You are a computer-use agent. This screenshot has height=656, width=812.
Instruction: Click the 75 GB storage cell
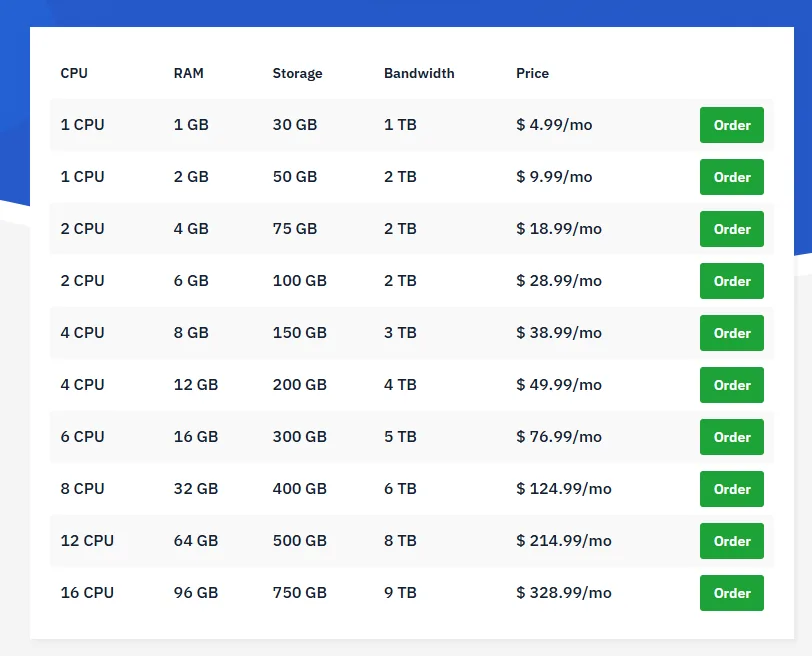click(295, 229)
